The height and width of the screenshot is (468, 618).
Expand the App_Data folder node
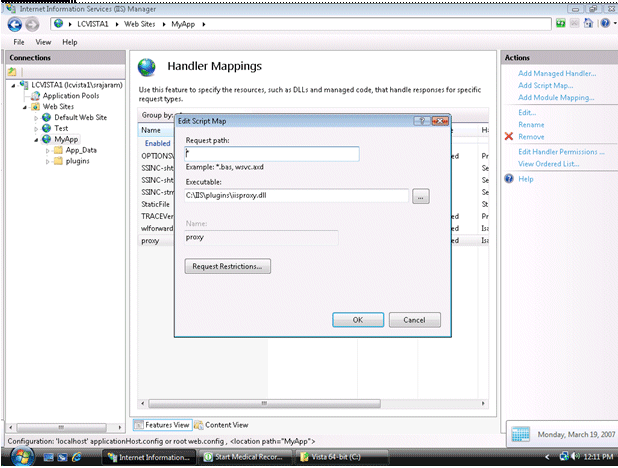pyautogui.click(x=47, y=151)
